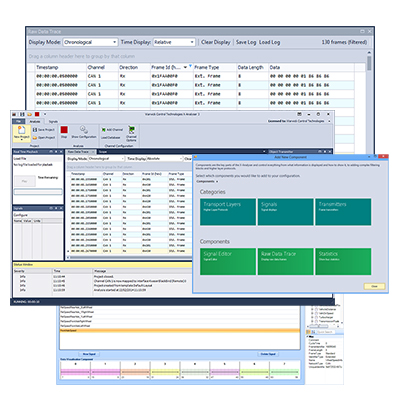This screenshot has width=400, height=400.
Task: Switch to the Signals ribbon tab
Action: [53, 122]
